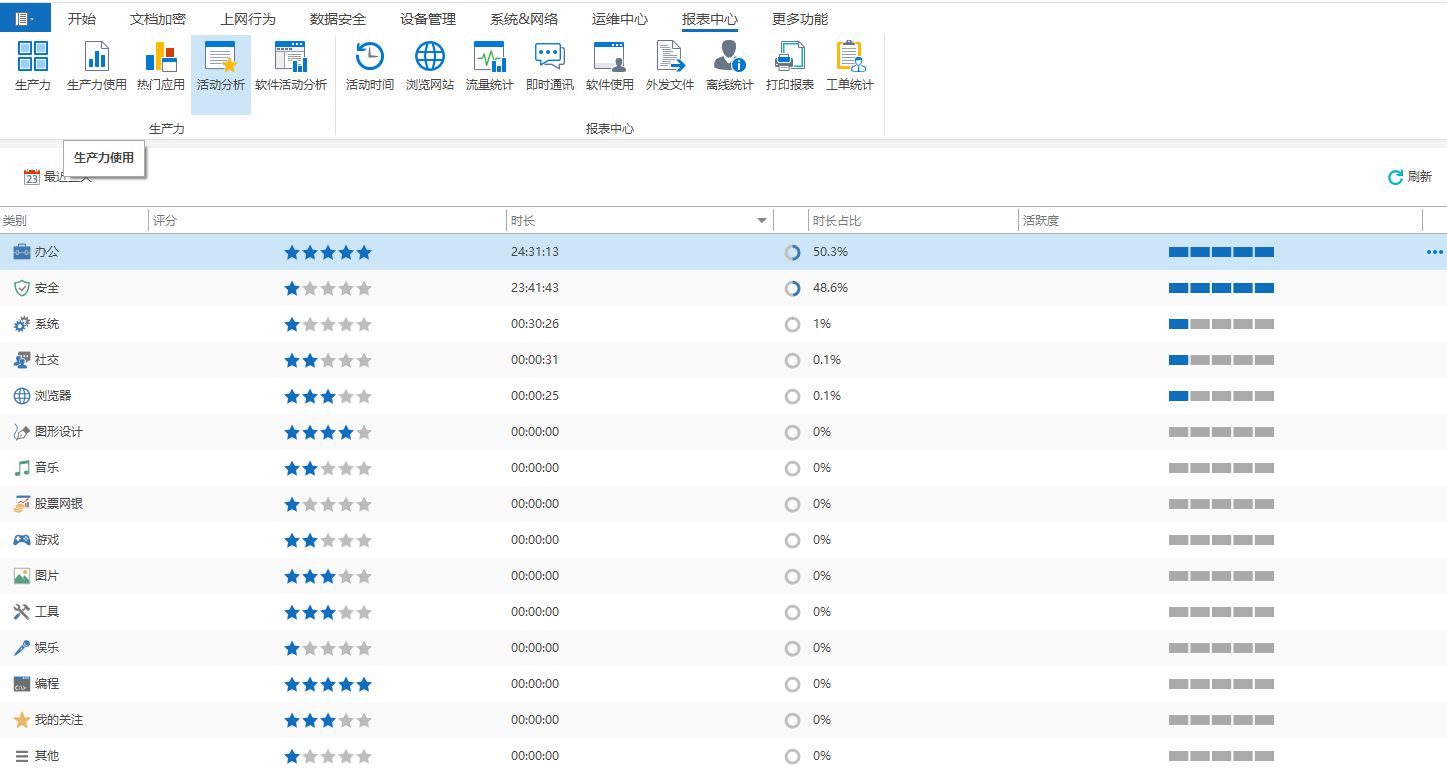Screen dimensions: 1447x781
Task: Sort by the 活跃度 column header
Action: 1220,221
